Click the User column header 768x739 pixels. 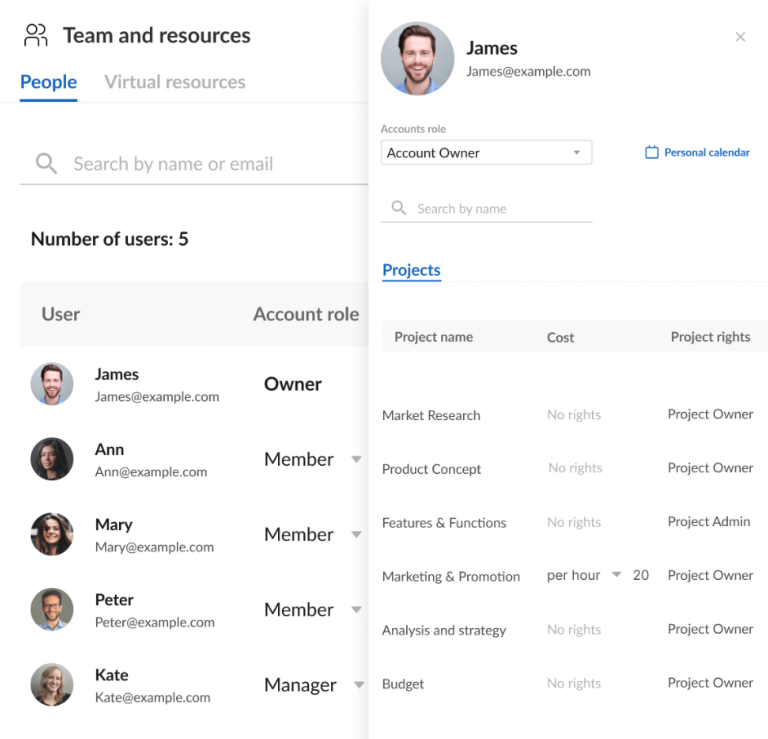click(61, 314)
